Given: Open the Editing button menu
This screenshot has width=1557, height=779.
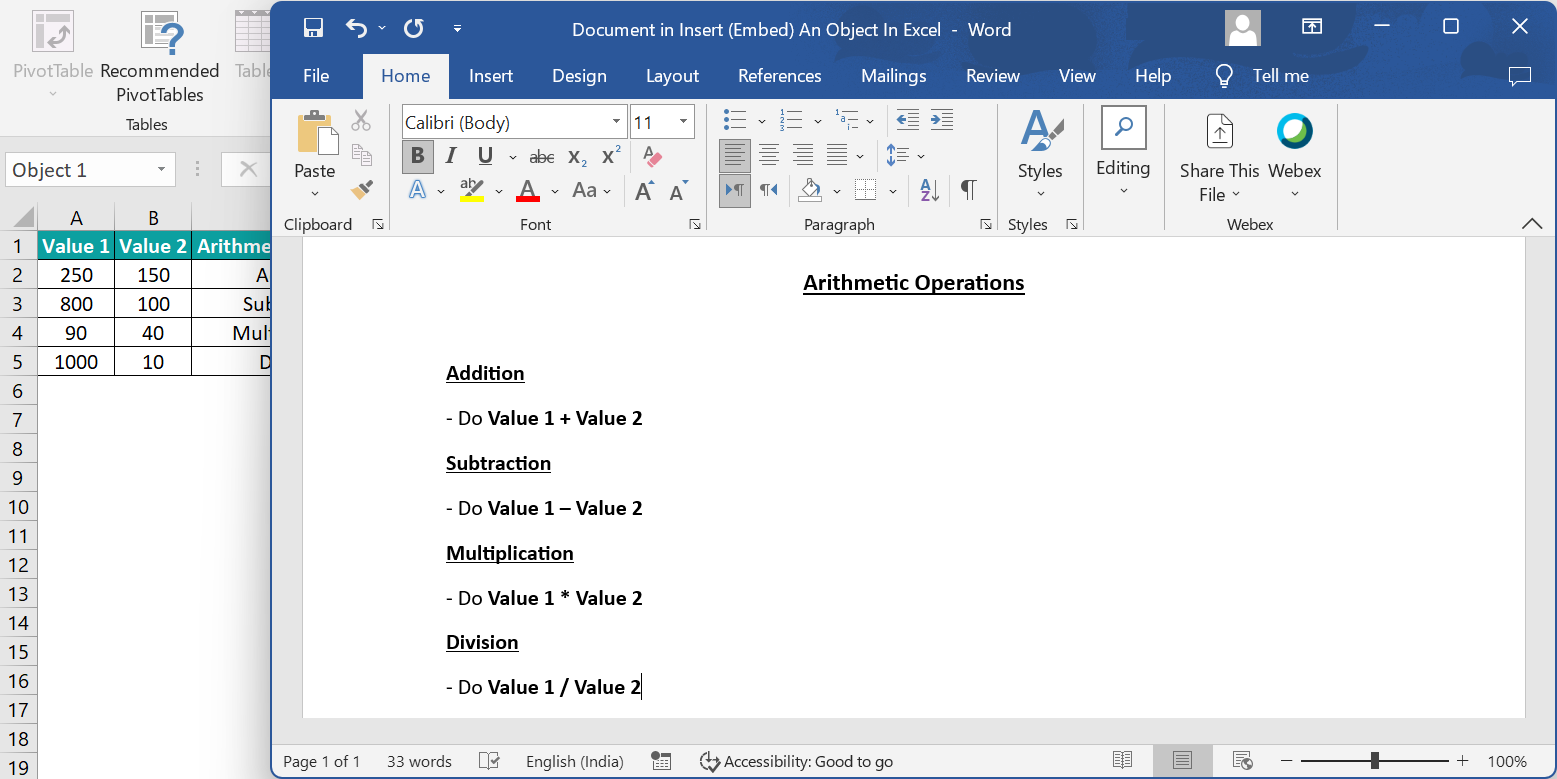Looking at the screenshot, I should 1123,152.
